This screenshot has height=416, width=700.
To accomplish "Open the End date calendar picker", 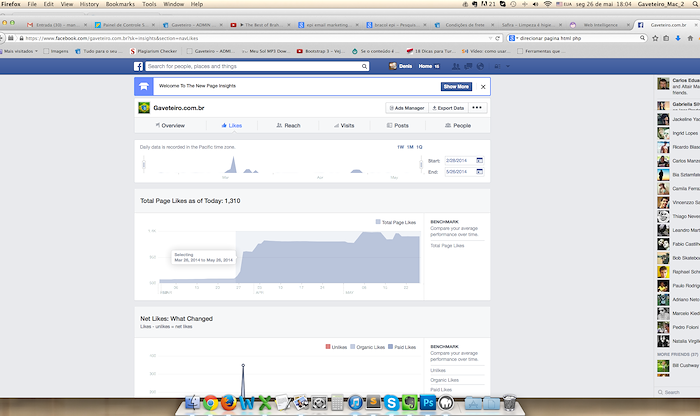I will coord(479,171).
